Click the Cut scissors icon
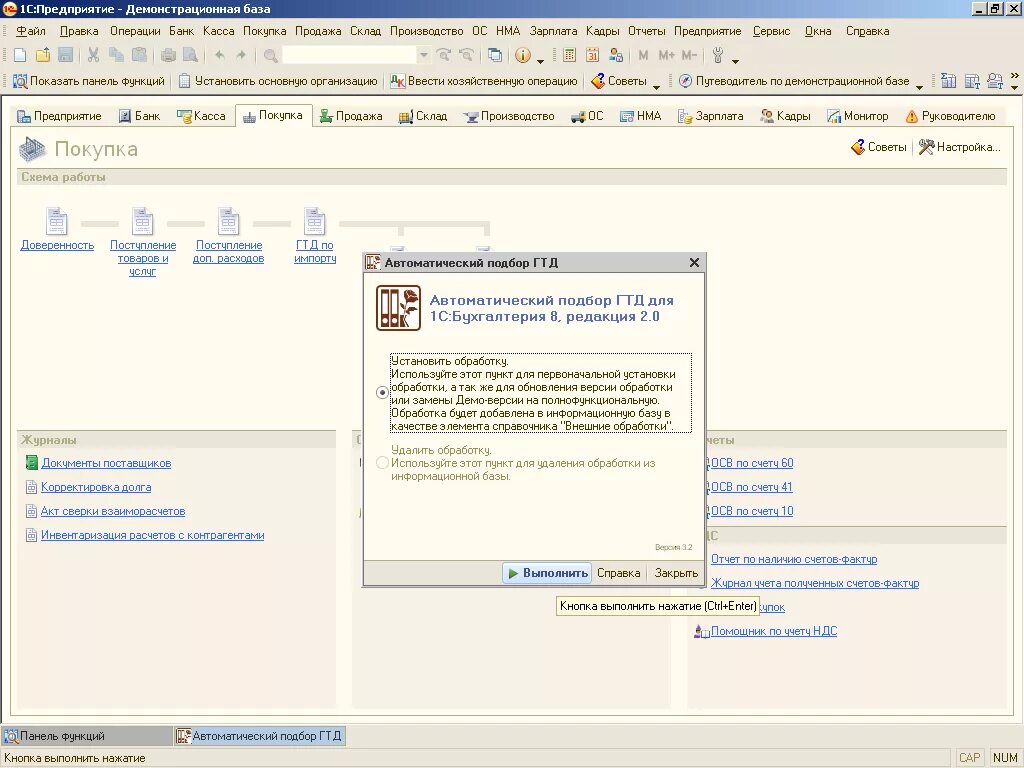Screen dimensions: 1024x768 click(x=93, y=56)
